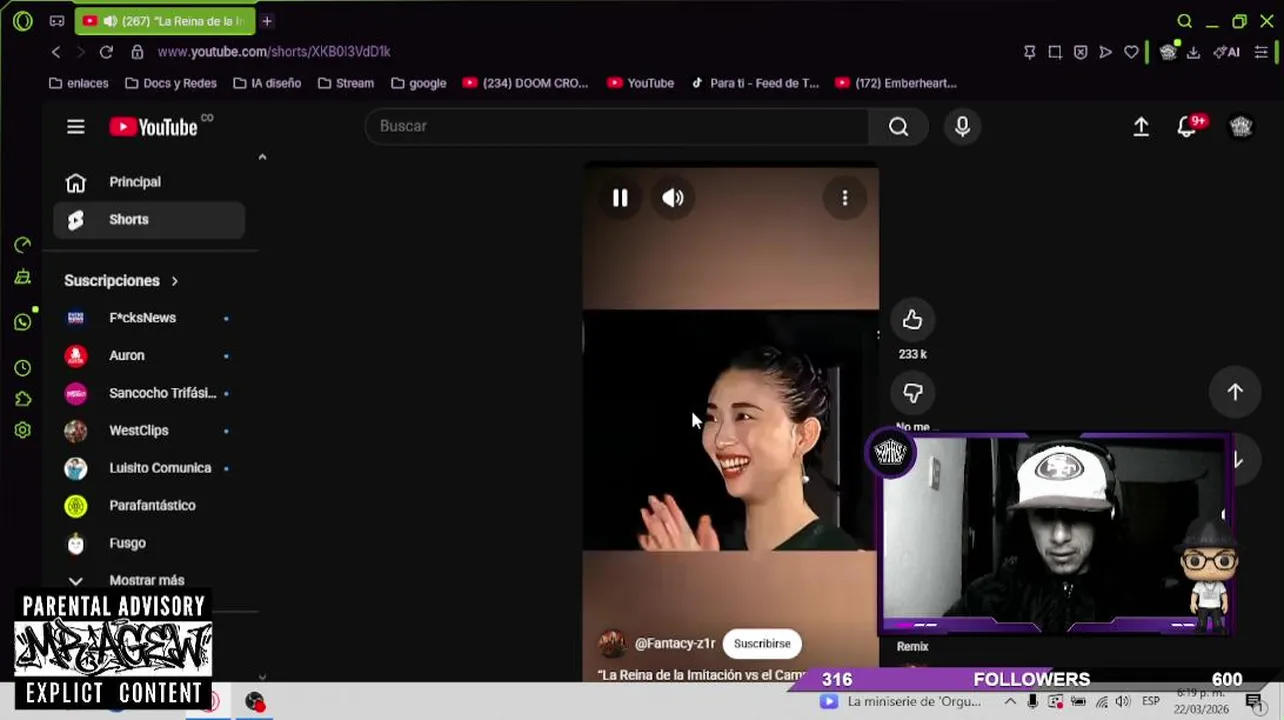Open Luisito Comunica channel
This screenshot has height=720, width=1284.
coord(149,468)
